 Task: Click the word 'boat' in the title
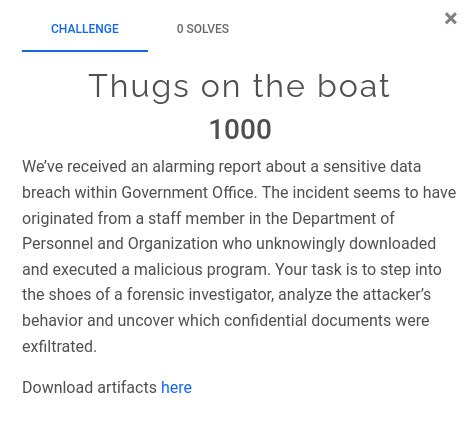[354, 86]
